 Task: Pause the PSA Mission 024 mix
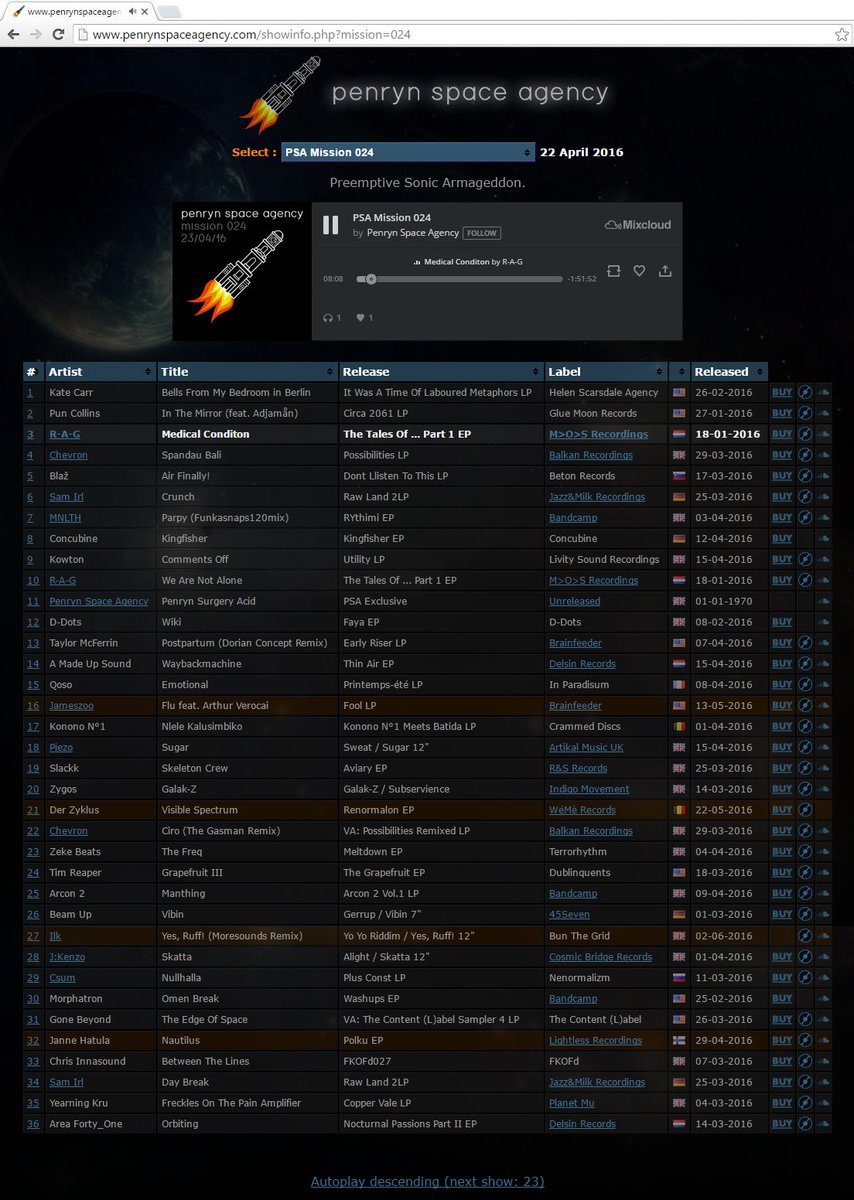(330, 225)
